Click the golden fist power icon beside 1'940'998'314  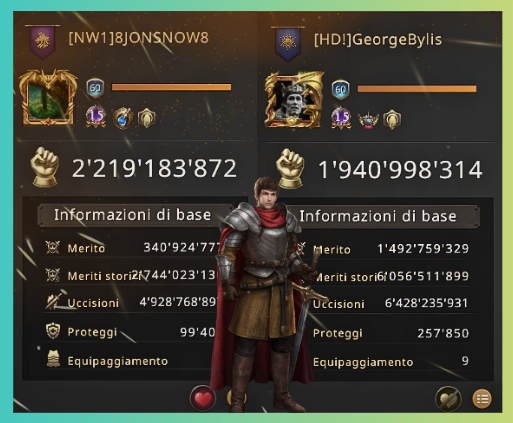tap(290, 168)
